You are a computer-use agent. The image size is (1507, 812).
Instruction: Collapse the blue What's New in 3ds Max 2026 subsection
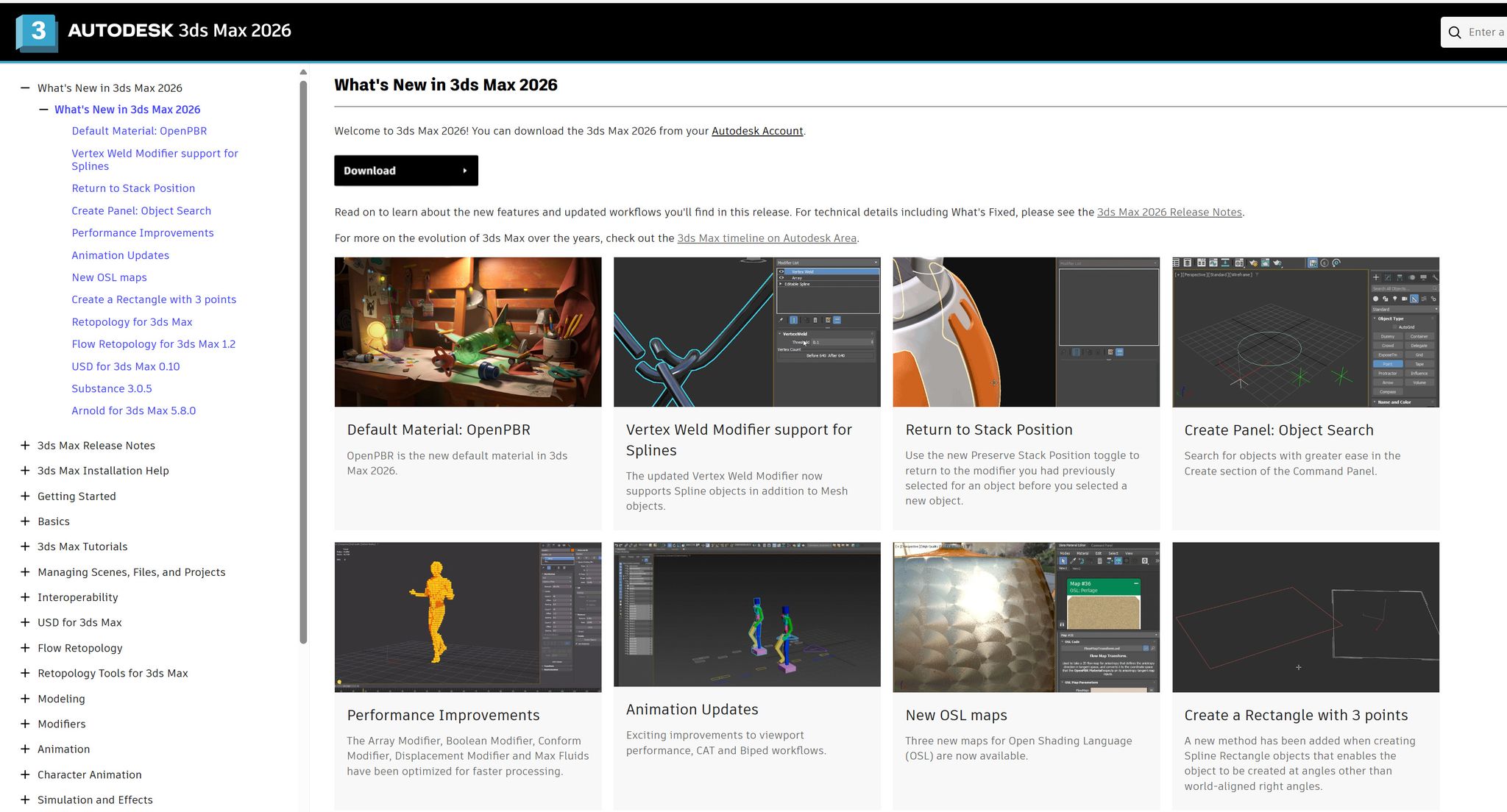(44, 110)
